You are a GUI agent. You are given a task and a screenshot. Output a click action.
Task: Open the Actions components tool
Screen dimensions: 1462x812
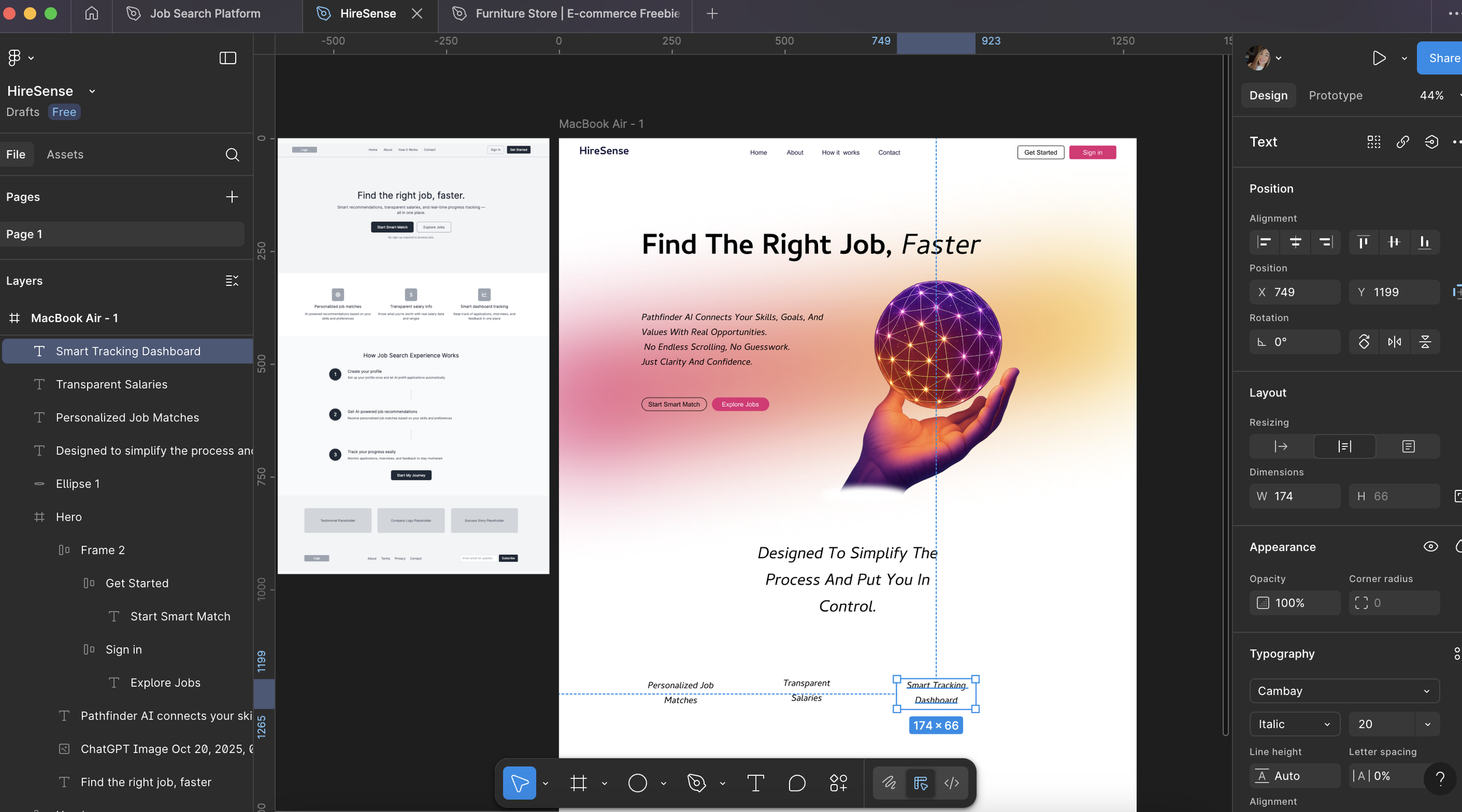(x=838, y=783)
